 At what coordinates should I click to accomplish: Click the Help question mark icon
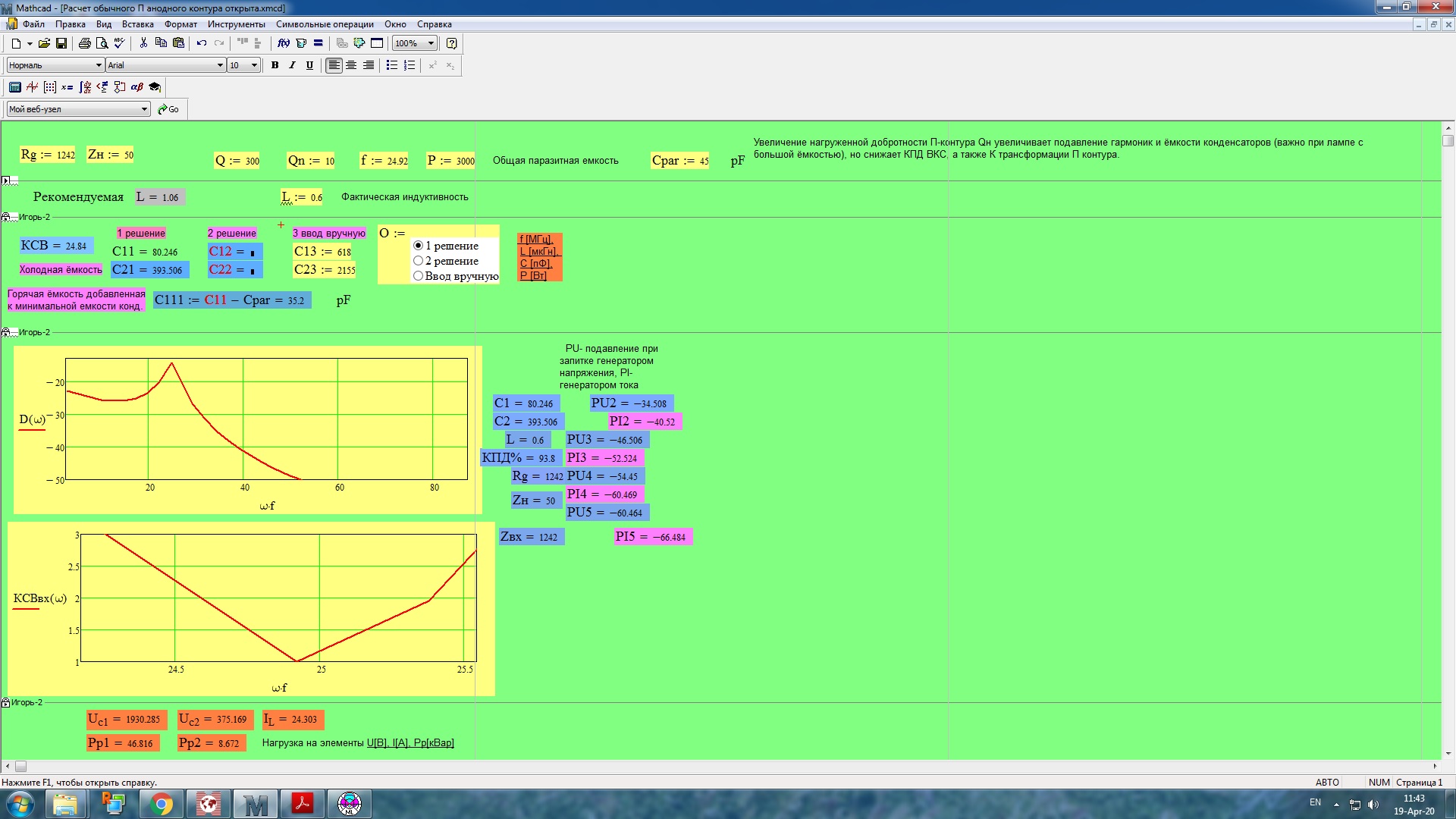452,43
